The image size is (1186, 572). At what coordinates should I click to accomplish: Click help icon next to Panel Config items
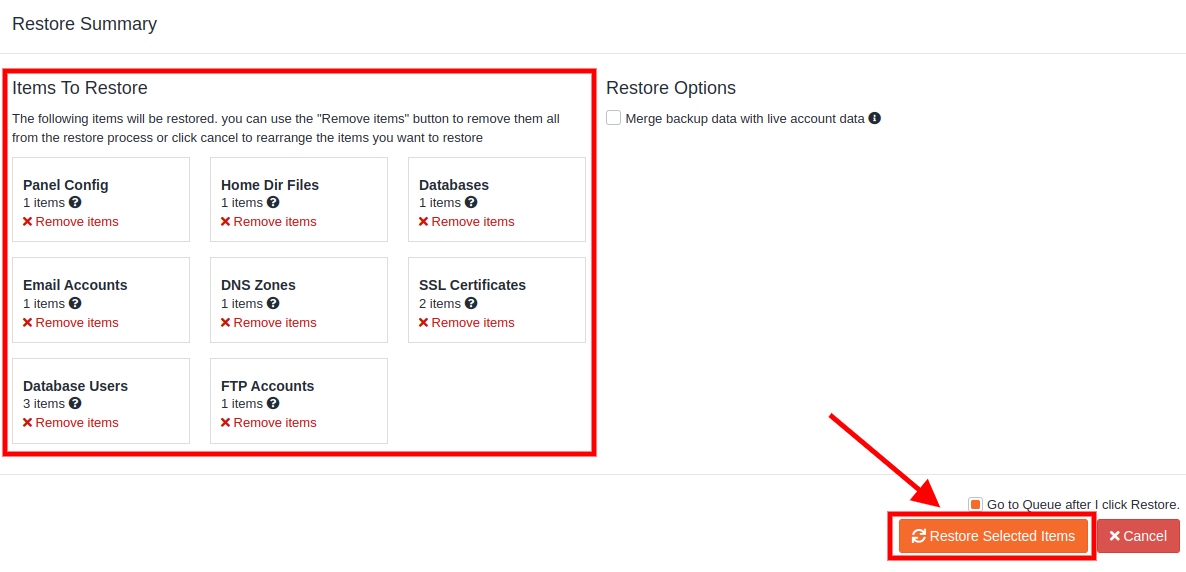pyautogui.click(x=75, y=203)
